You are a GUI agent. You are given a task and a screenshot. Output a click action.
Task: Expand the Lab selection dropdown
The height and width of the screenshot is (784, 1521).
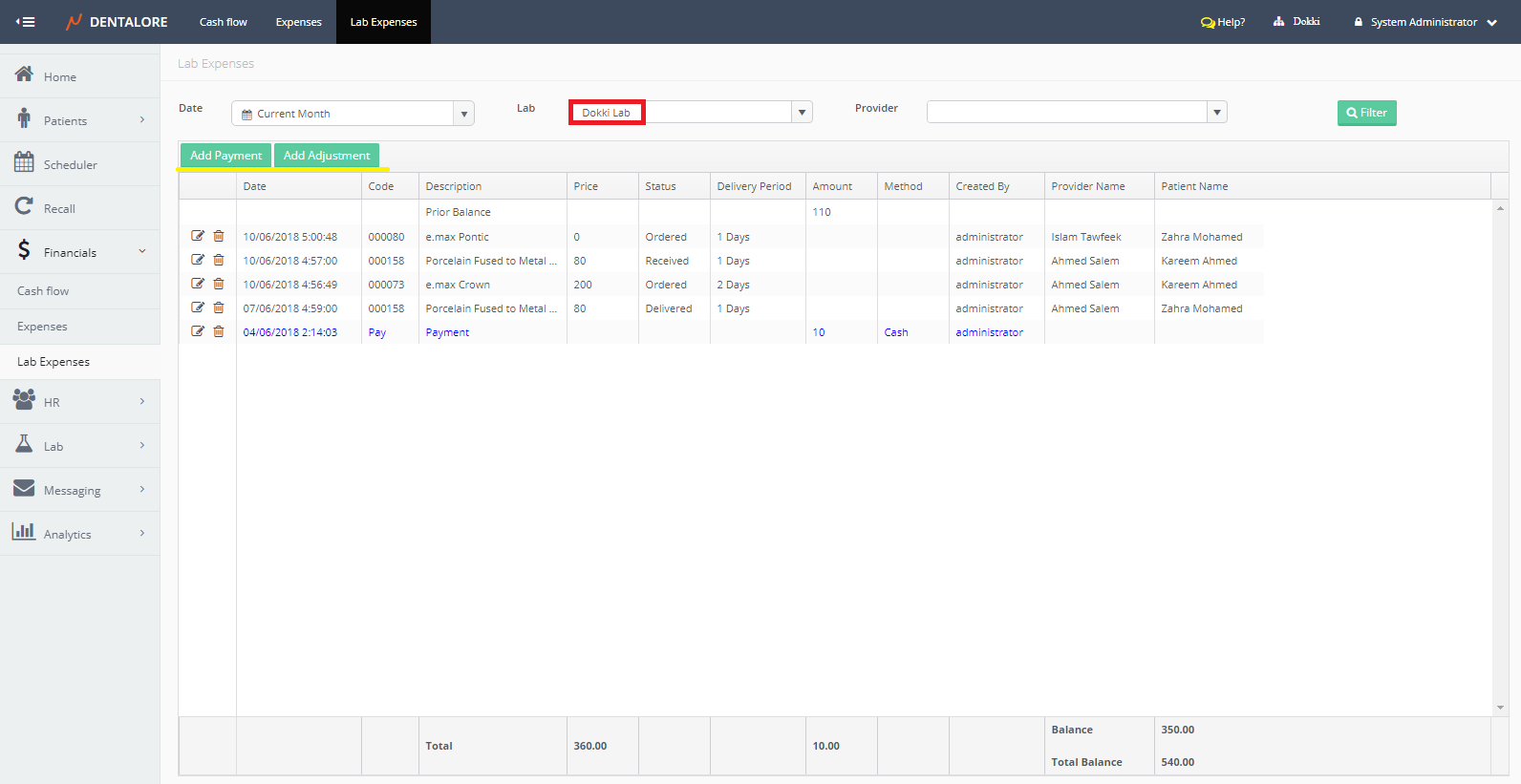pos(802,113)
